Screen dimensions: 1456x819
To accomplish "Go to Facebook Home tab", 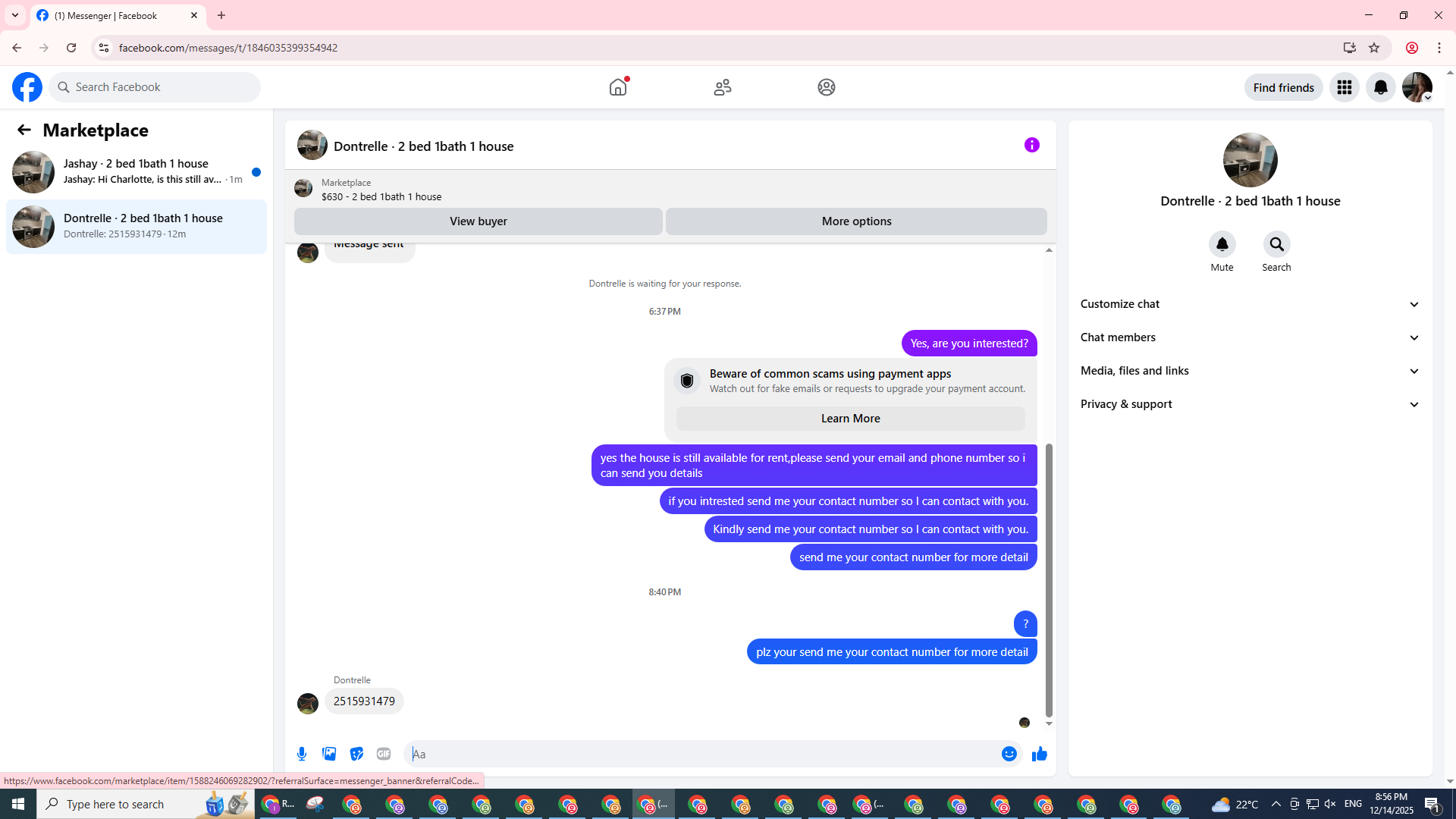I will pos(618,87).
